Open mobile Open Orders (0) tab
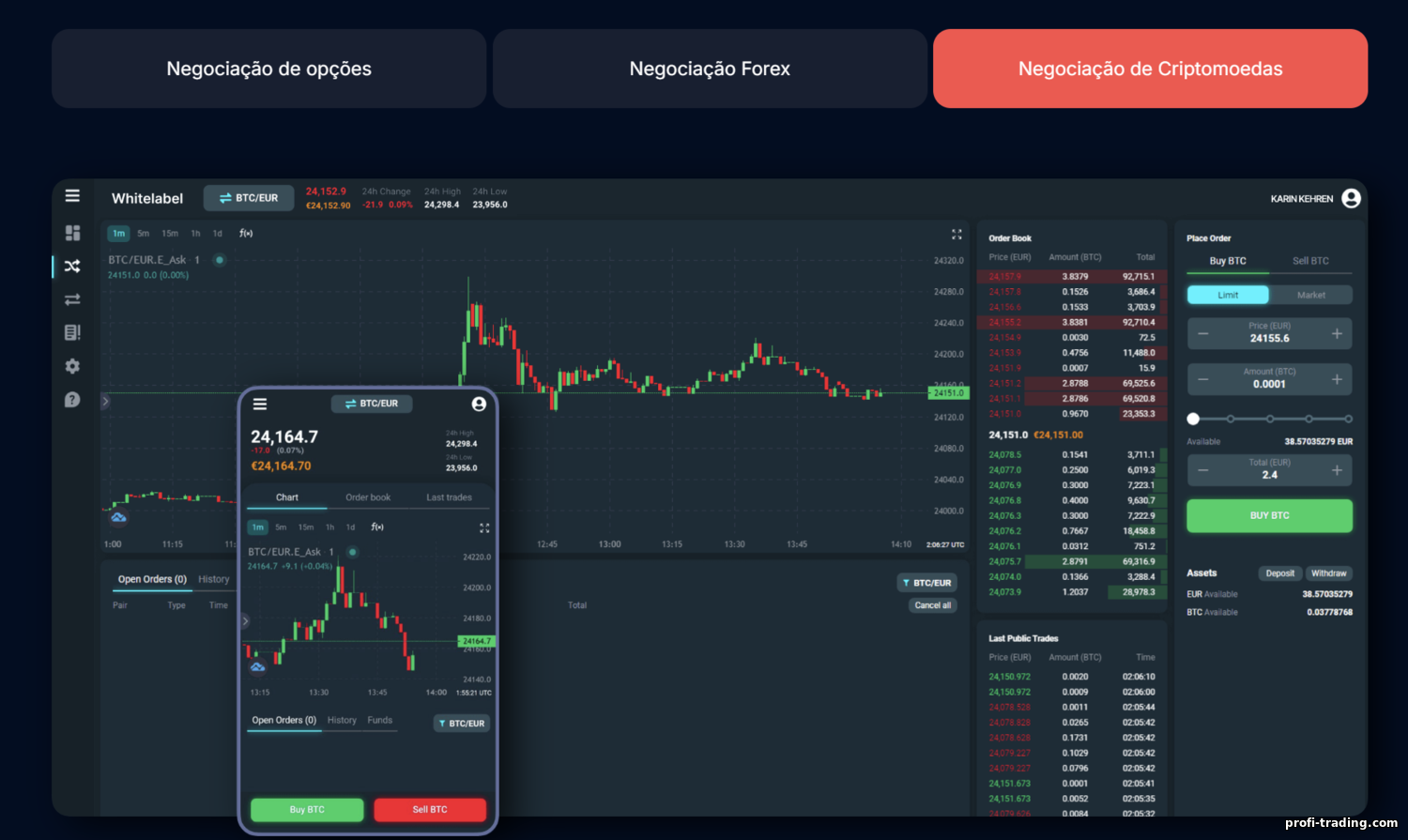This screenshot has width=1408, height=840. pos(283,720)
